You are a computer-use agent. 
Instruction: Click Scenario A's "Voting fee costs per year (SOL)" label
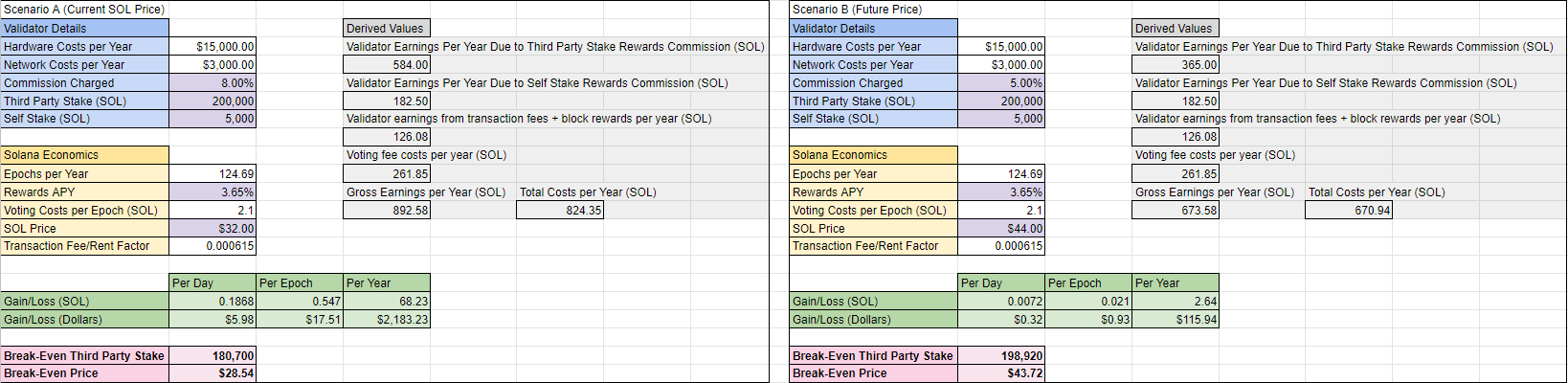pyautogui.click(x=427, y=155)
